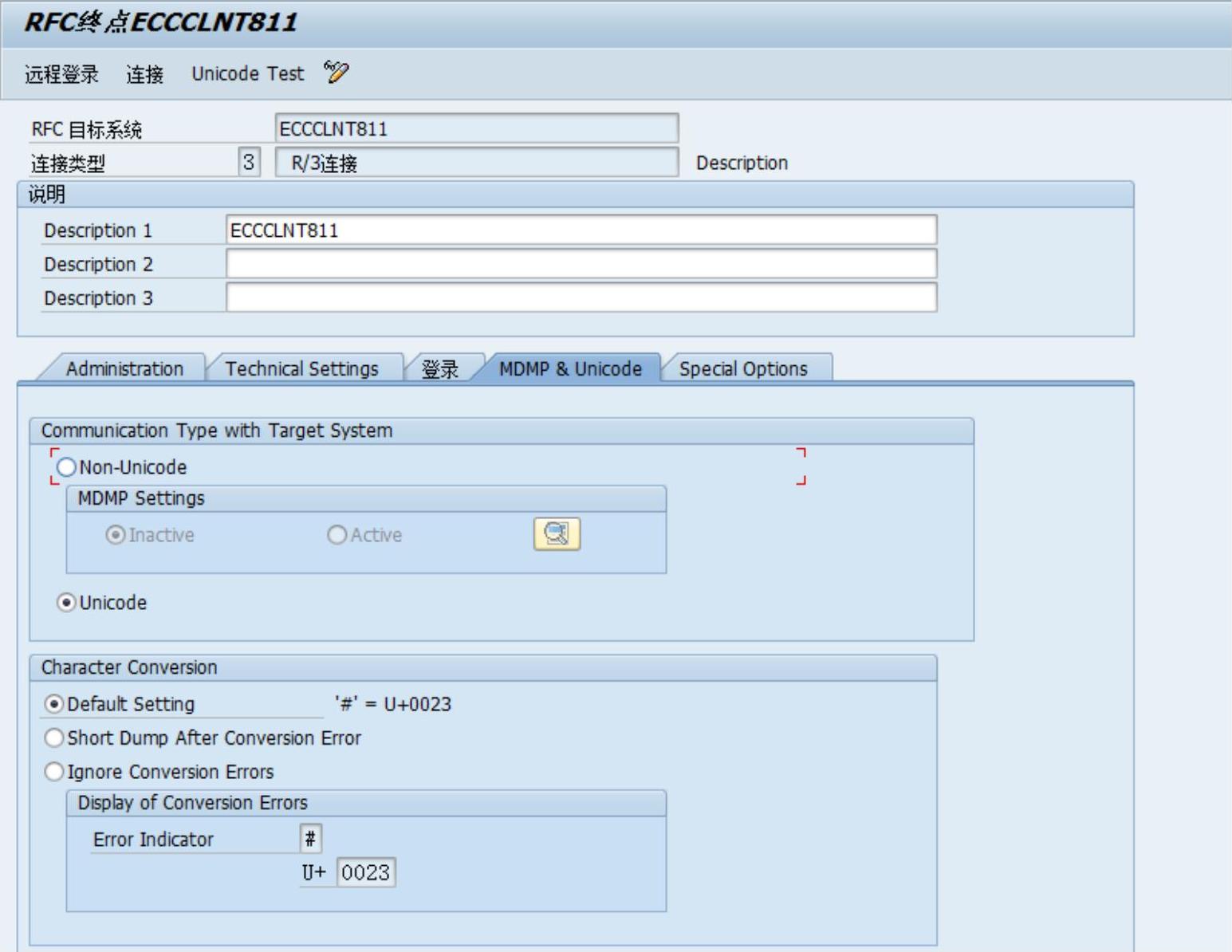Select Unicode communication type
This screenshot has height=952, width=1232.
point(66,603)
